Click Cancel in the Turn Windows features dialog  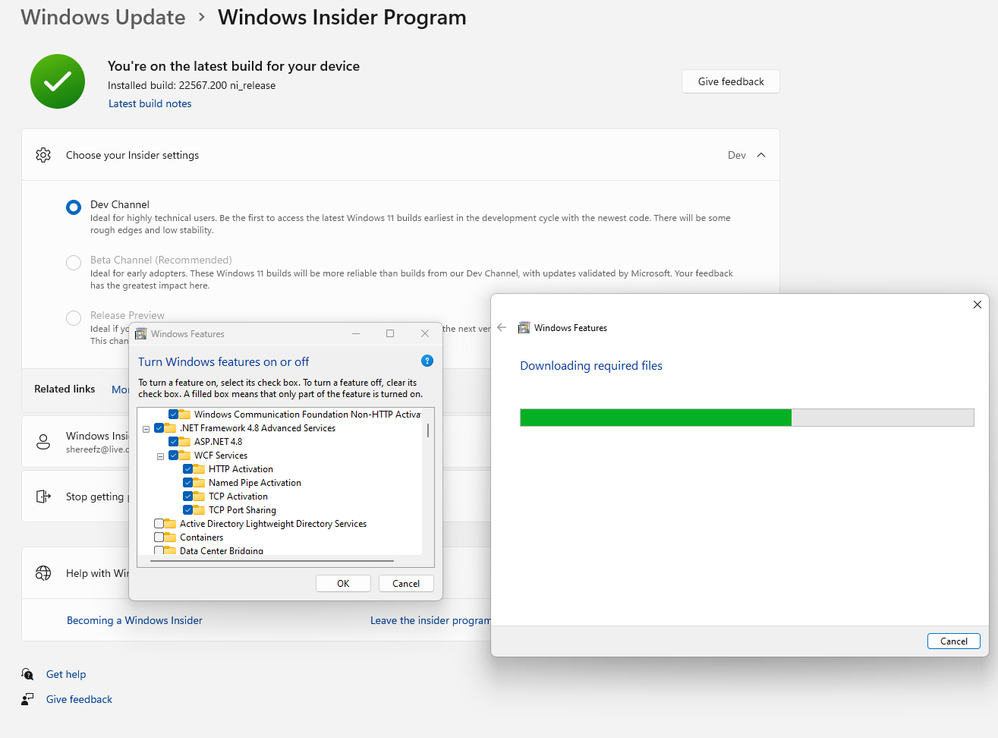406,583
